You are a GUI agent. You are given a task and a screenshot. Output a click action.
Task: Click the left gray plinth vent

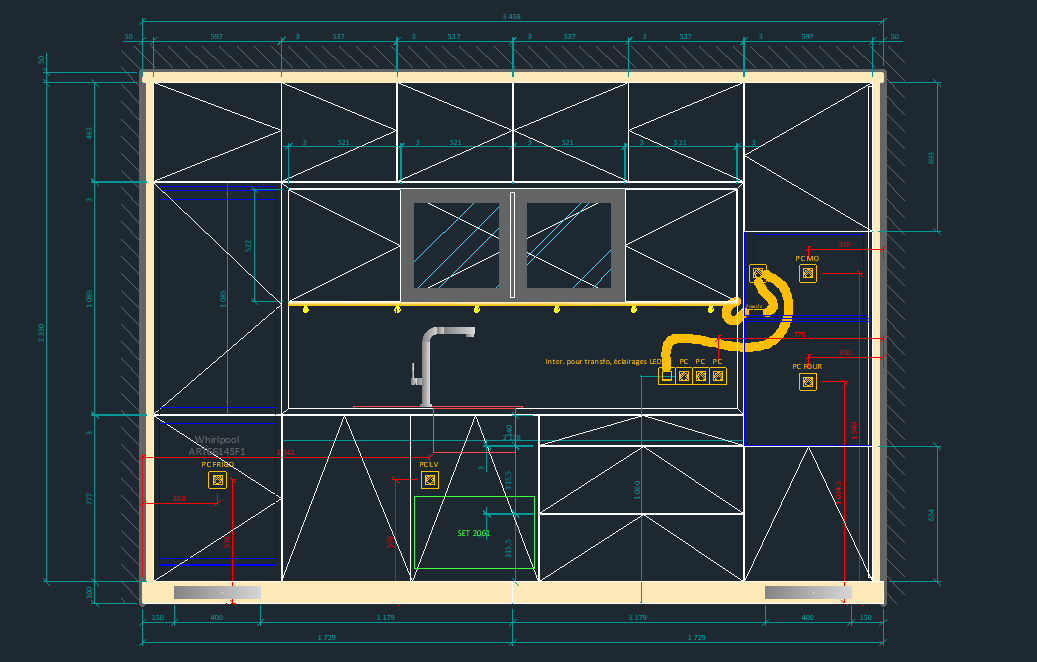217,593
